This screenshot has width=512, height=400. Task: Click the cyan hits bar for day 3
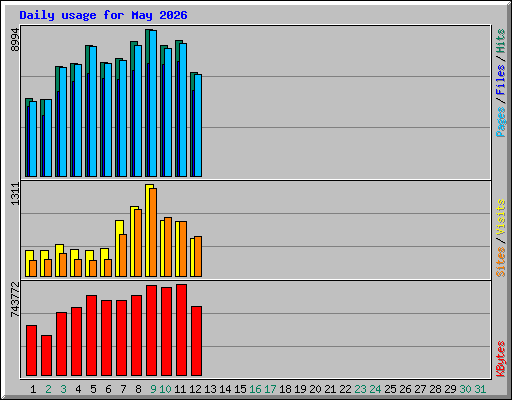click(63, 122)
